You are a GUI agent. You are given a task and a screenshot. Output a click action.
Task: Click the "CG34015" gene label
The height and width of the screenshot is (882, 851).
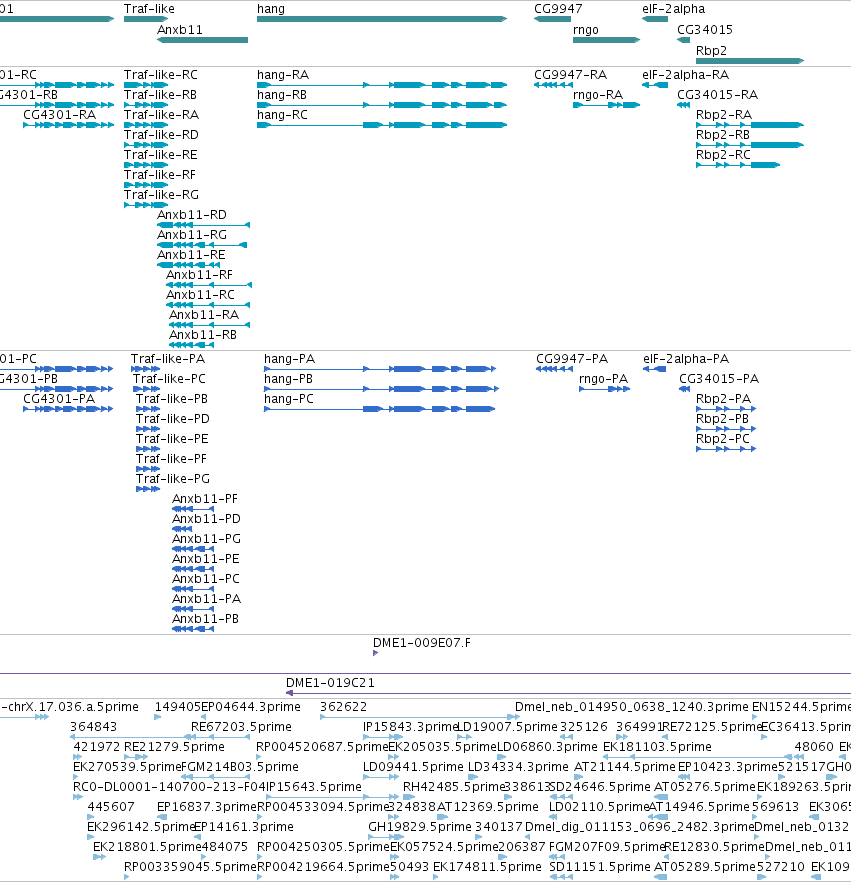click(x=705, y=30)
